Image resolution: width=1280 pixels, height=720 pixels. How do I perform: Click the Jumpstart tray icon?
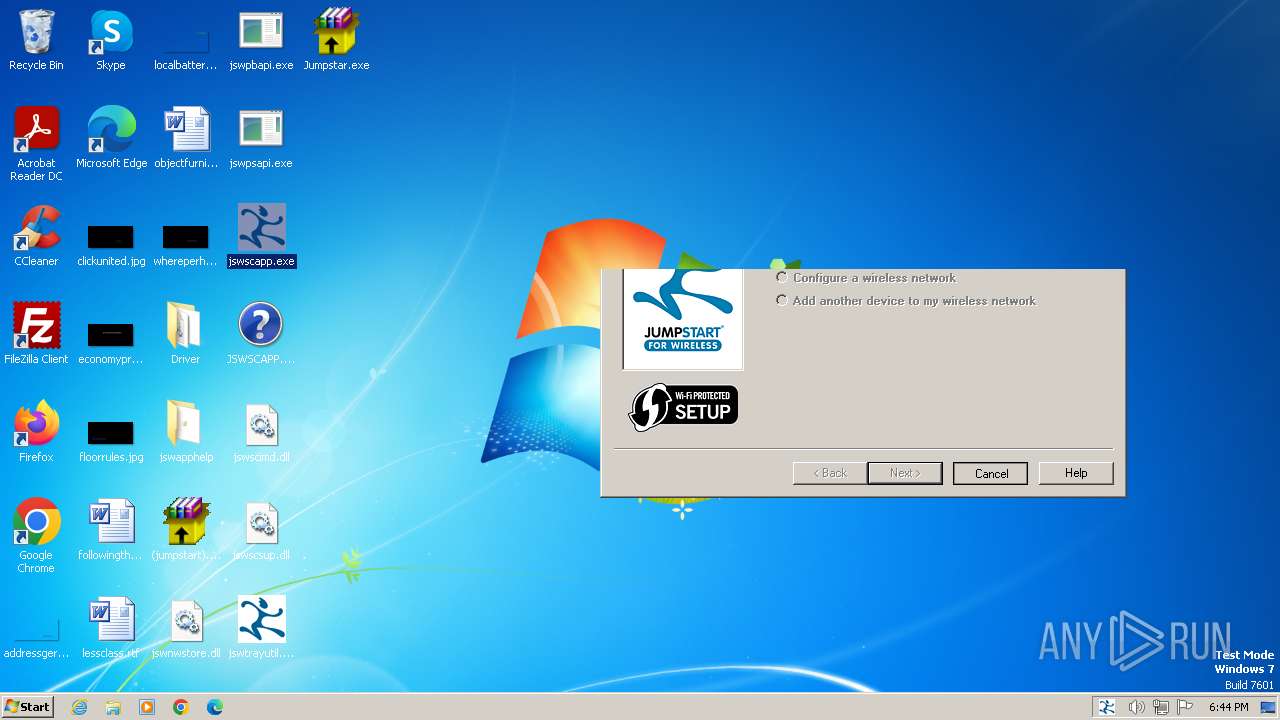click(1107, 707)
